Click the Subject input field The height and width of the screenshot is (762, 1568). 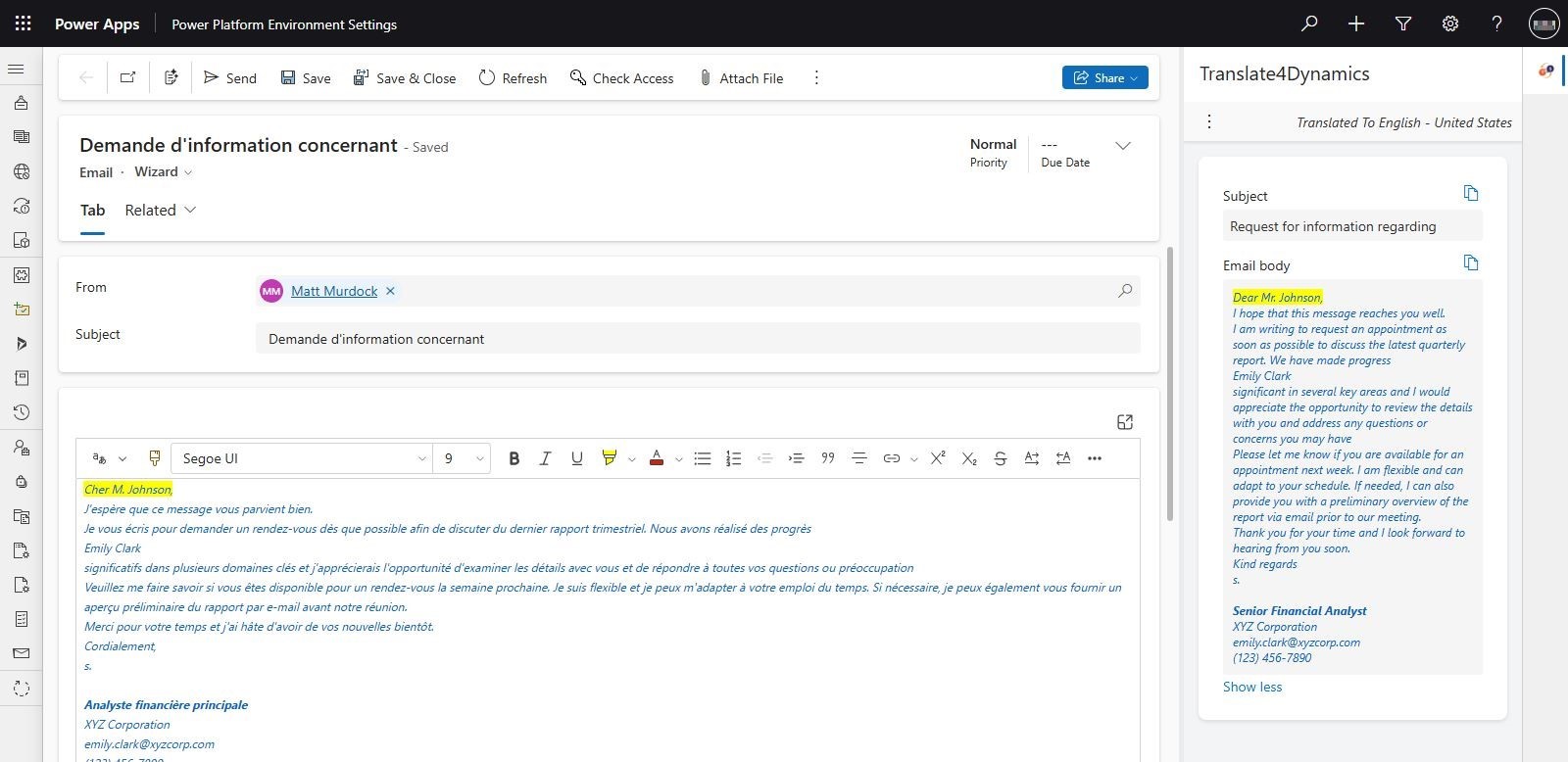698,339
